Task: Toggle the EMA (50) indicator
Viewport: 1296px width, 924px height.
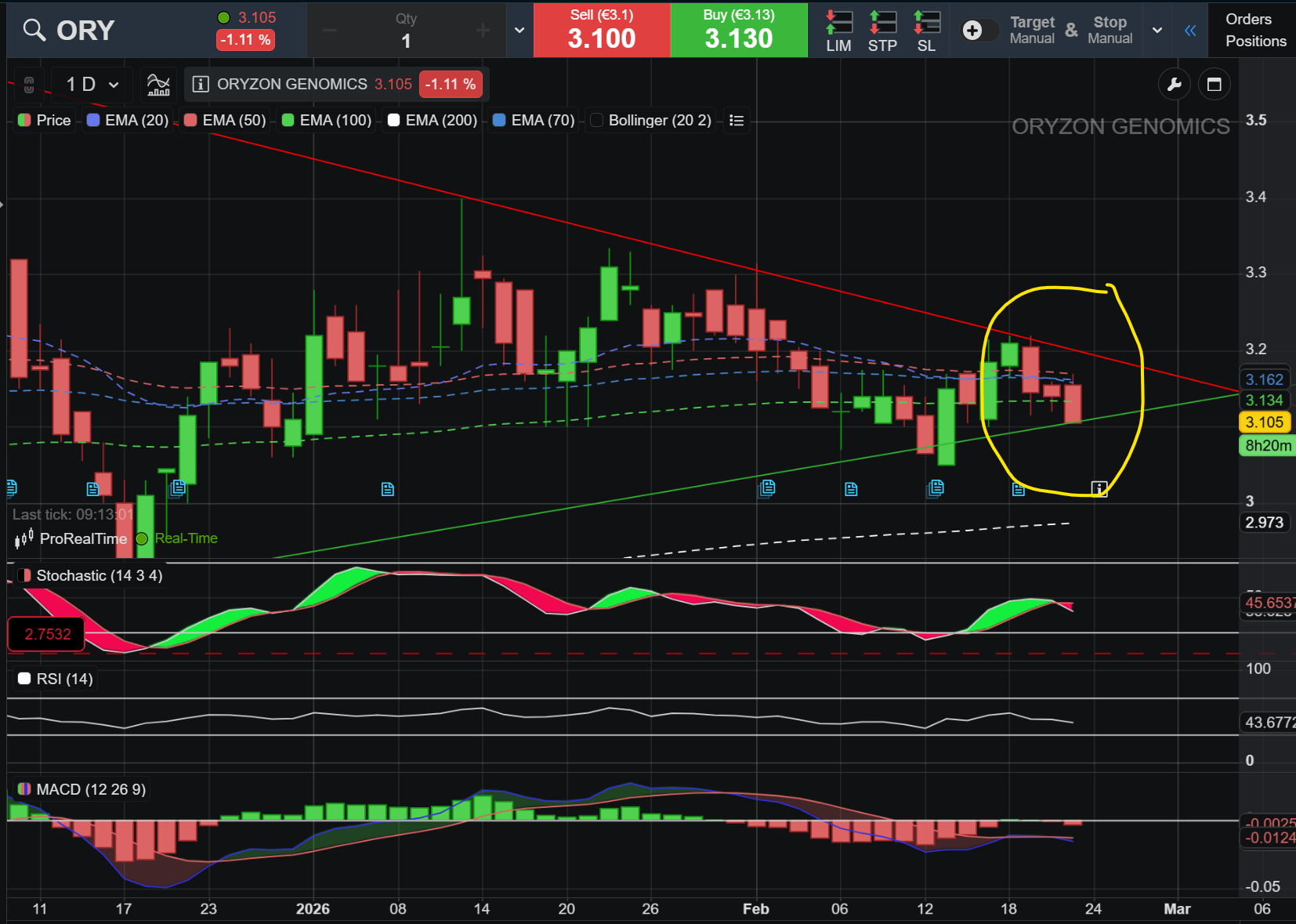Action: pyautogui.click(x=225, y=120)
